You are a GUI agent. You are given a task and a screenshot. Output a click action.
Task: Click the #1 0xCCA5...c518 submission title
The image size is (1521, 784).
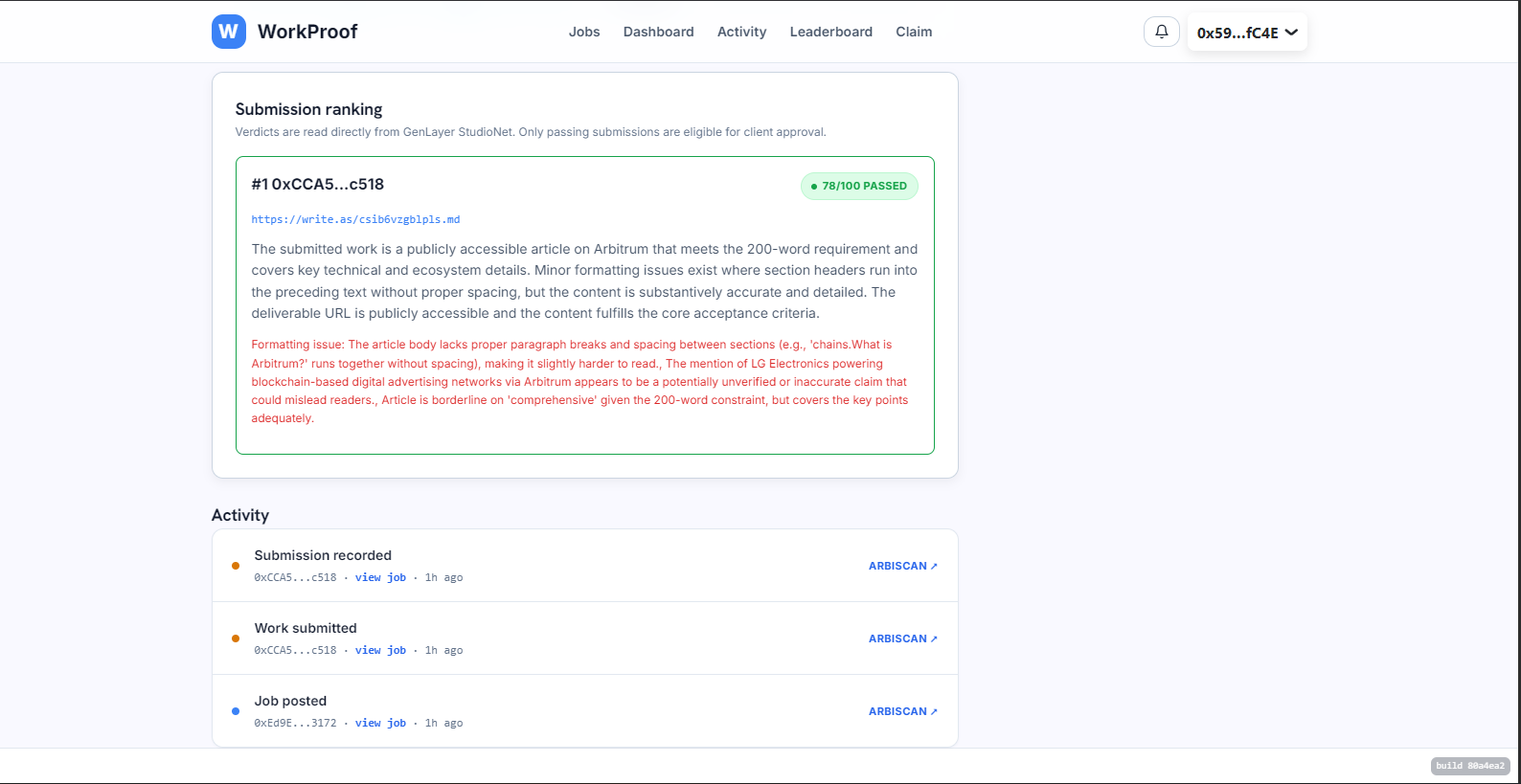coord(318,184)
